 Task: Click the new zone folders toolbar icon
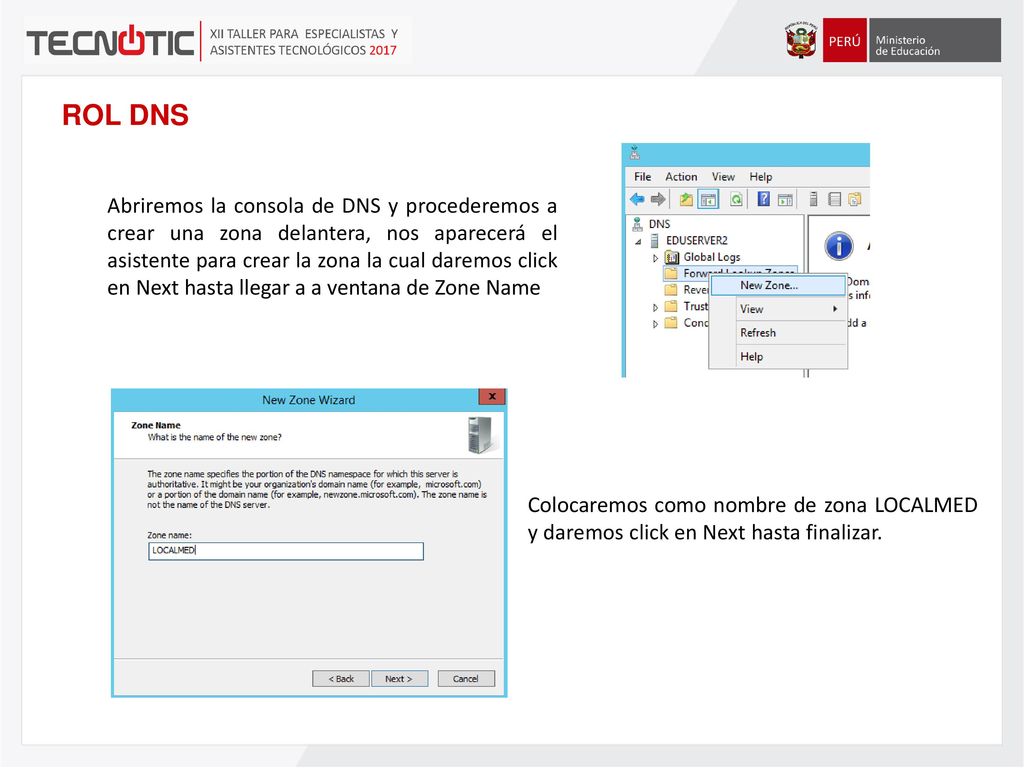854,199
